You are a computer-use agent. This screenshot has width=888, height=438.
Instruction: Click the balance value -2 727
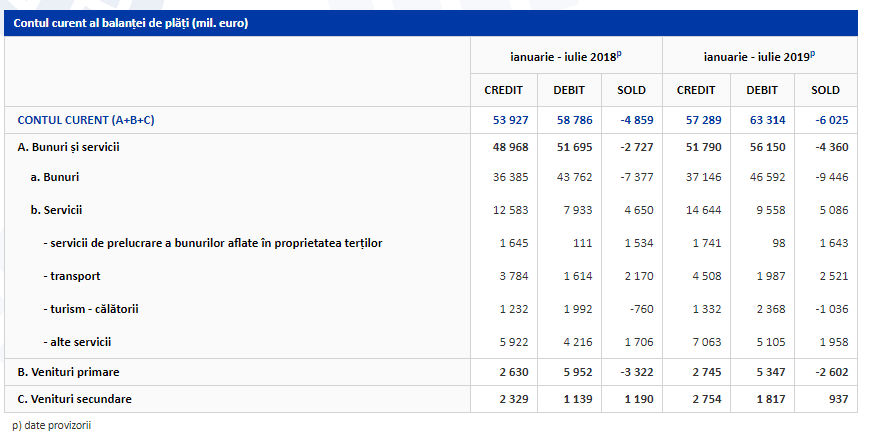[635, 147]
